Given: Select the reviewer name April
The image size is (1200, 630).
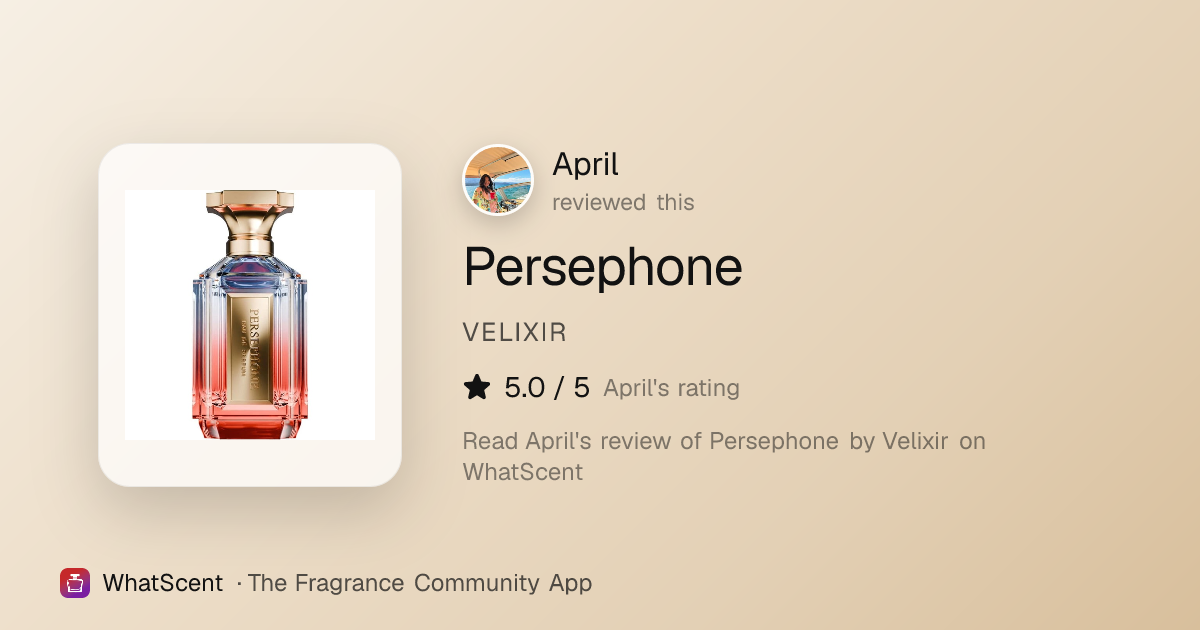Looking at the screenshot, I should pyautogui.click(x=585, y=164).
